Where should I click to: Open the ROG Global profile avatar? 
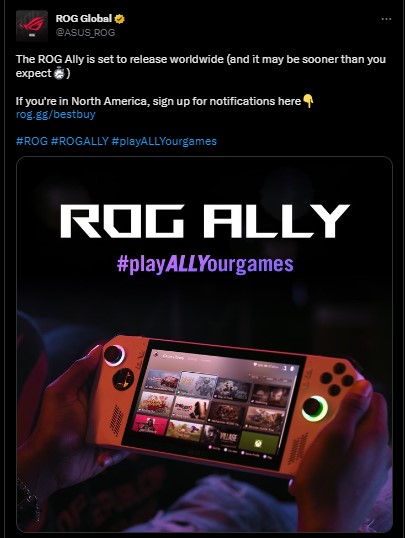tap(32, 26)
